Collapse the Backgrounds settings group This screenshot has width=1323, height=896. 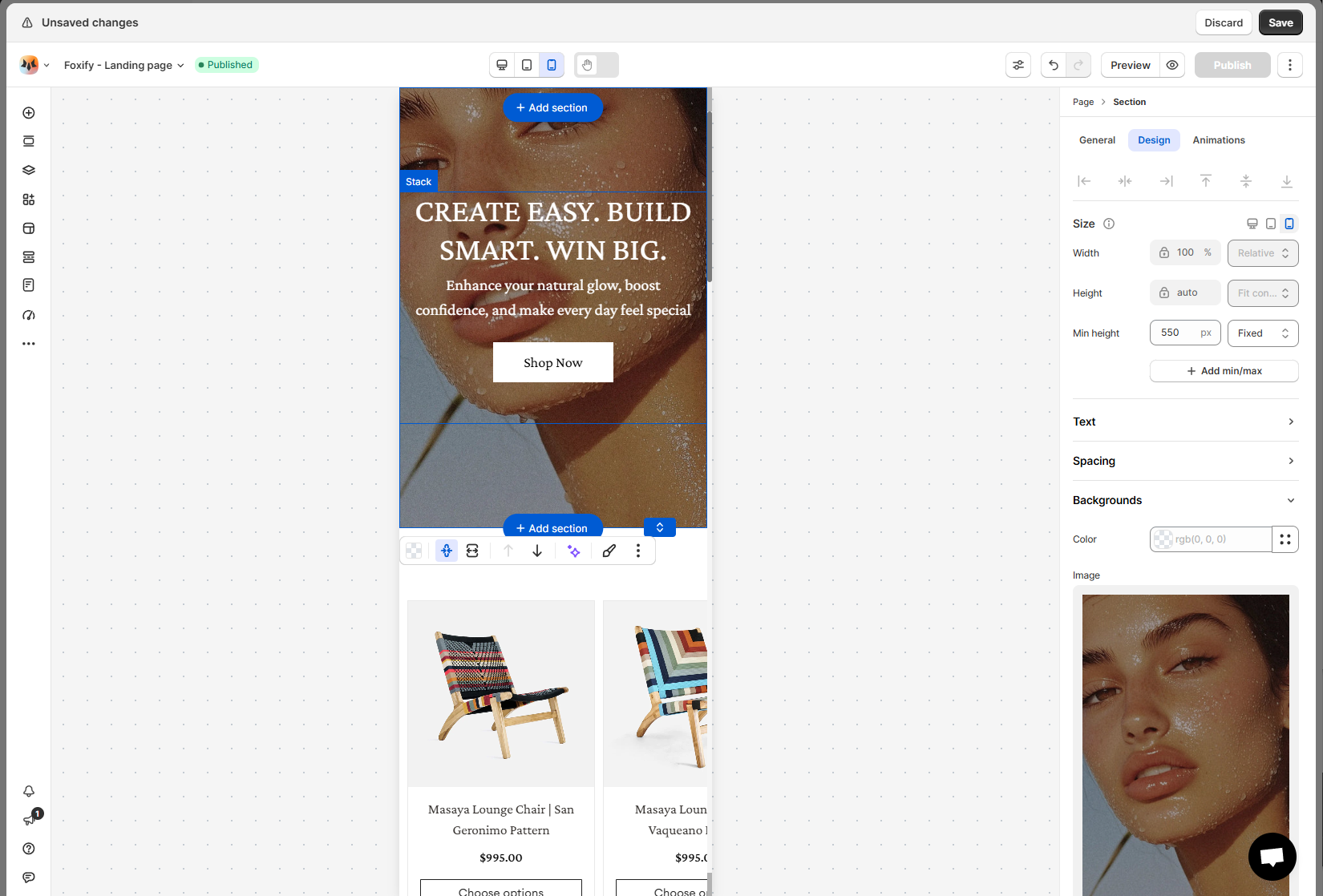pyautogui.click(x=1185, y=500)
